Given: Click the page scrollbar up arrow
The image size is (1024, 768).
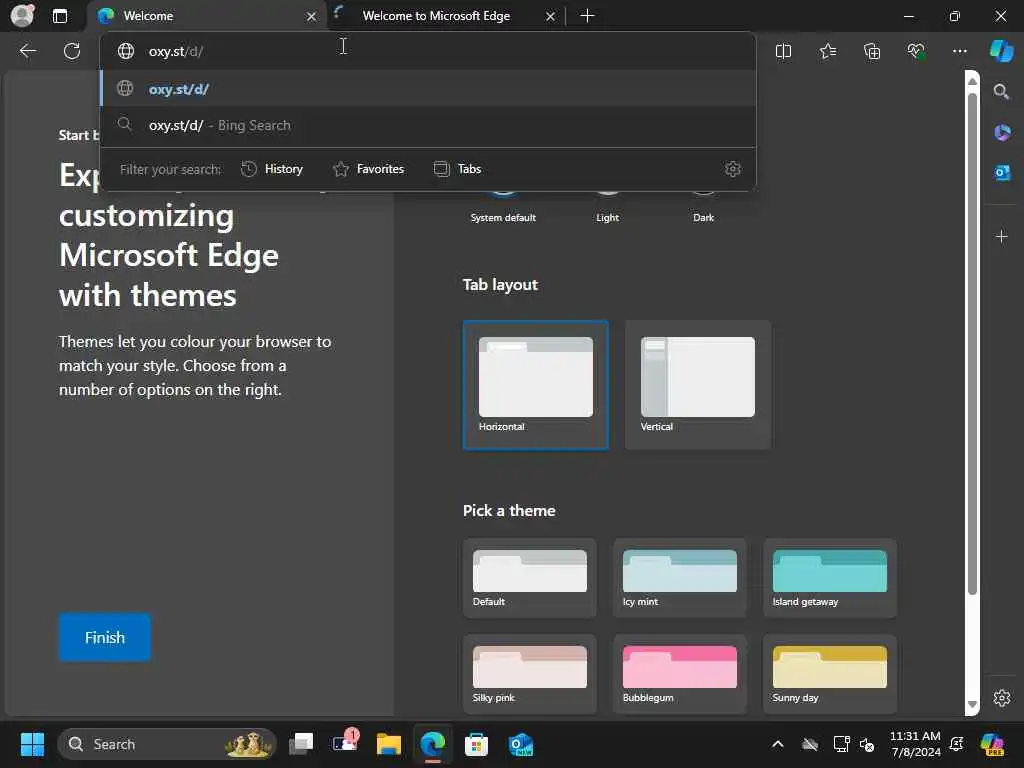Looking at the screenshot, I should point(972,81).
